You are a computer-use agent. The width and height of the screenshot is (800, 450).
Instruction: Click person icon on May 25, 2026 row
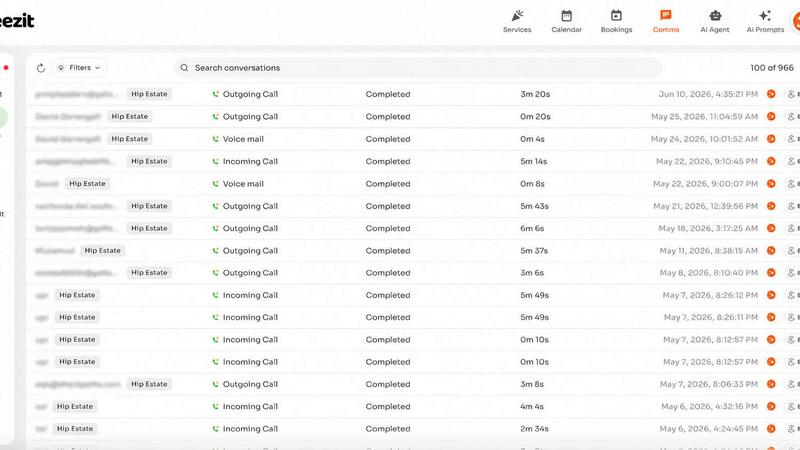[791, 116]
